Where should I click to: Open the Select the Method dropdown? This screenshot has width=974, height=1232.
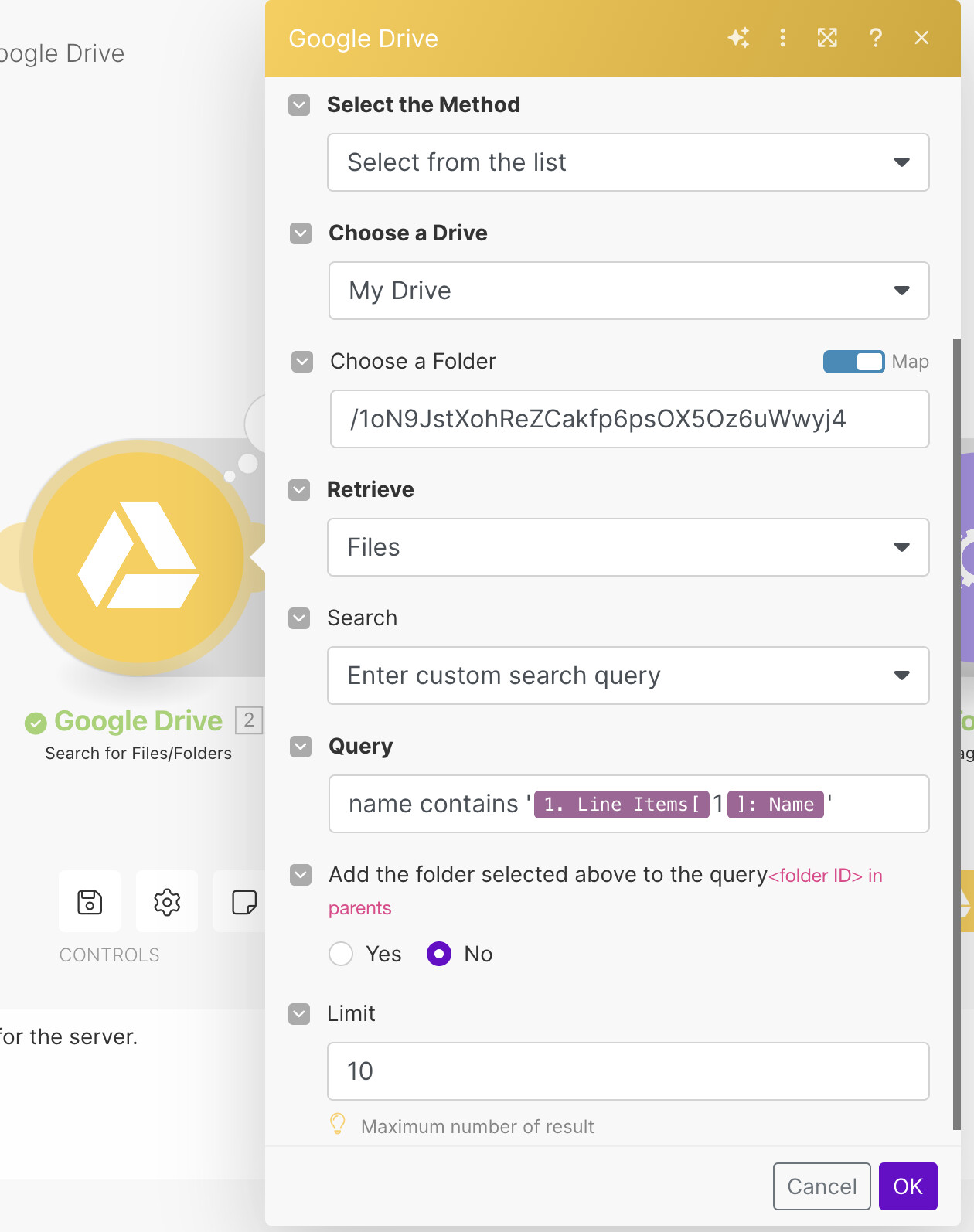(x=628, y=162)
